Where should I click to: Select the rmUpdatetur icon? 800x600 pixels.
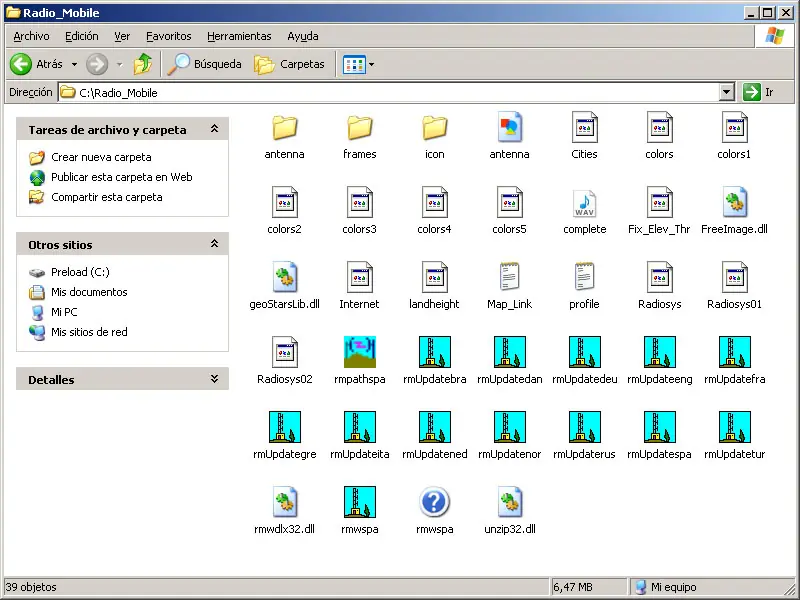point(734,427)
